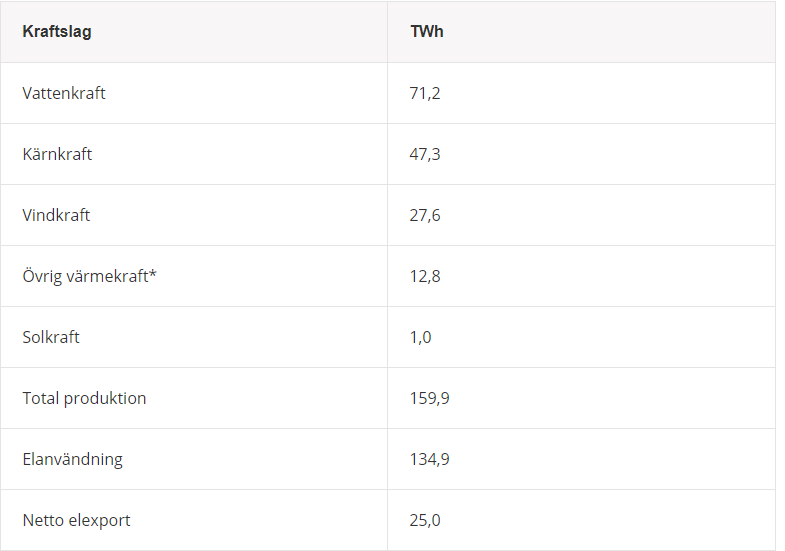Screen dimensions: 785x551
Task: Select the Vindkraft row label
Action: (56, 215)
